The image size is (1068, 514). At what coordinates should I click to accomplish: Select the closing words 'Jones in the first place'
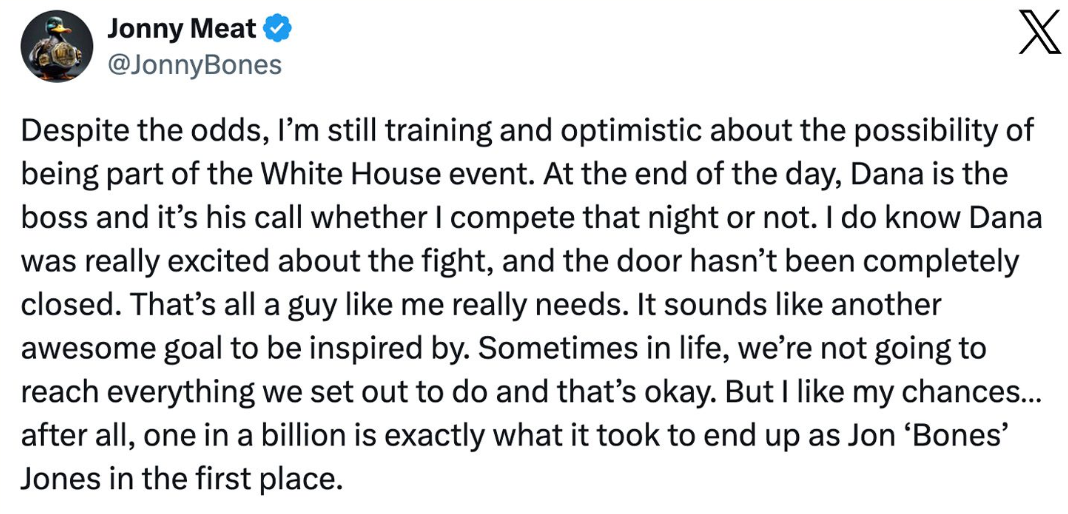[176, 478]
